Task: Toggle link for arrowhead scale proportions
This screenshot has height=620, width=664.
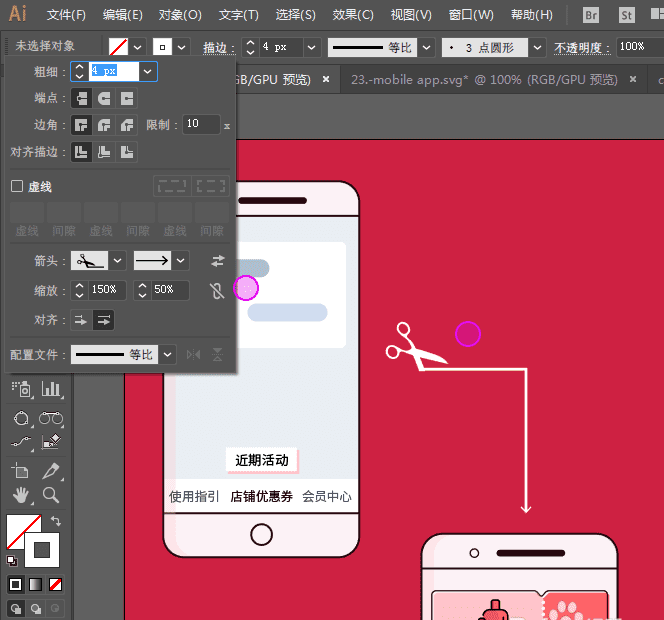Action: coord(217,290)
